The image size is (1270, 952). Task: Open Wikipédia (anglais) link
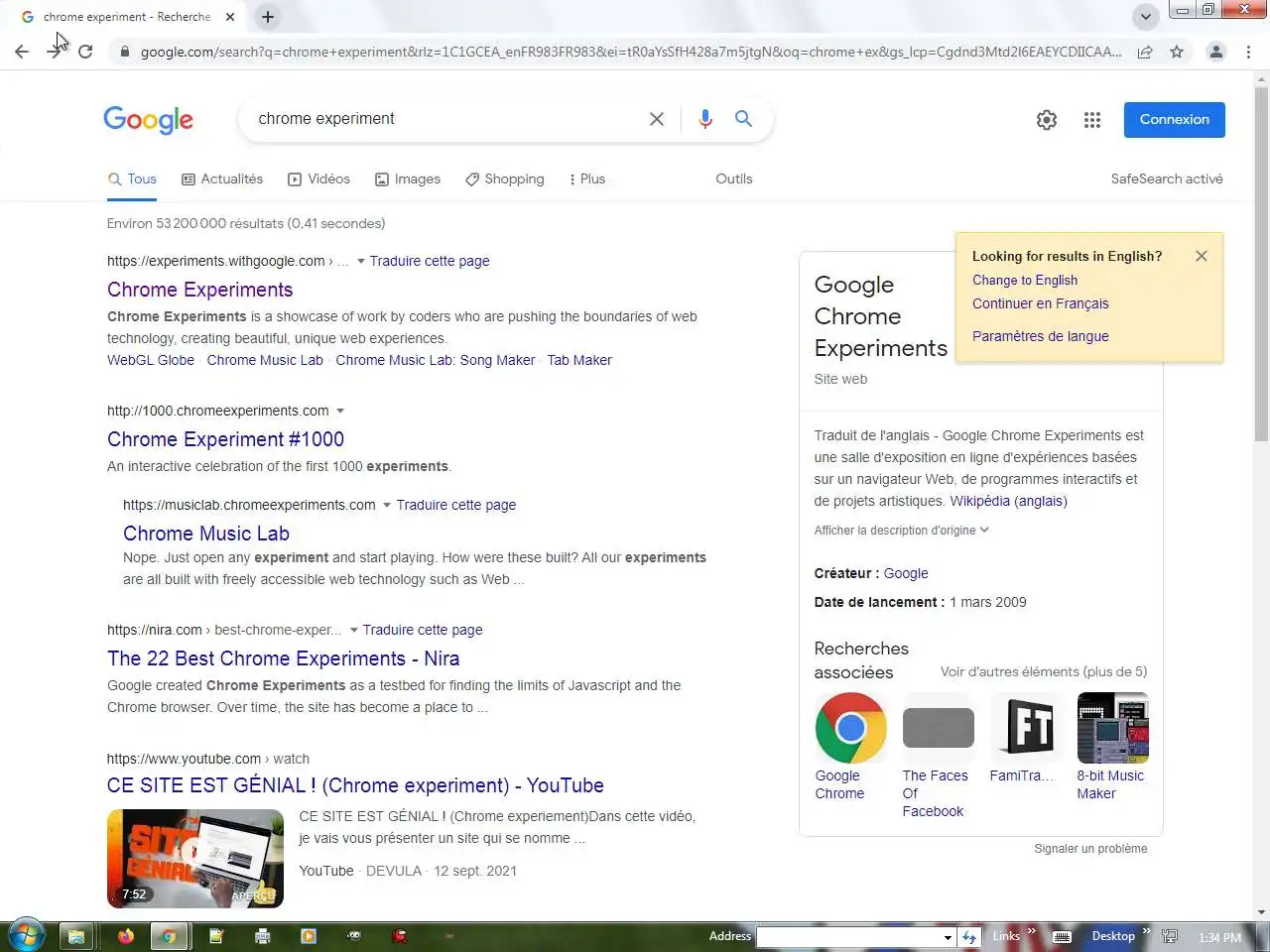tap(1009, 502)
